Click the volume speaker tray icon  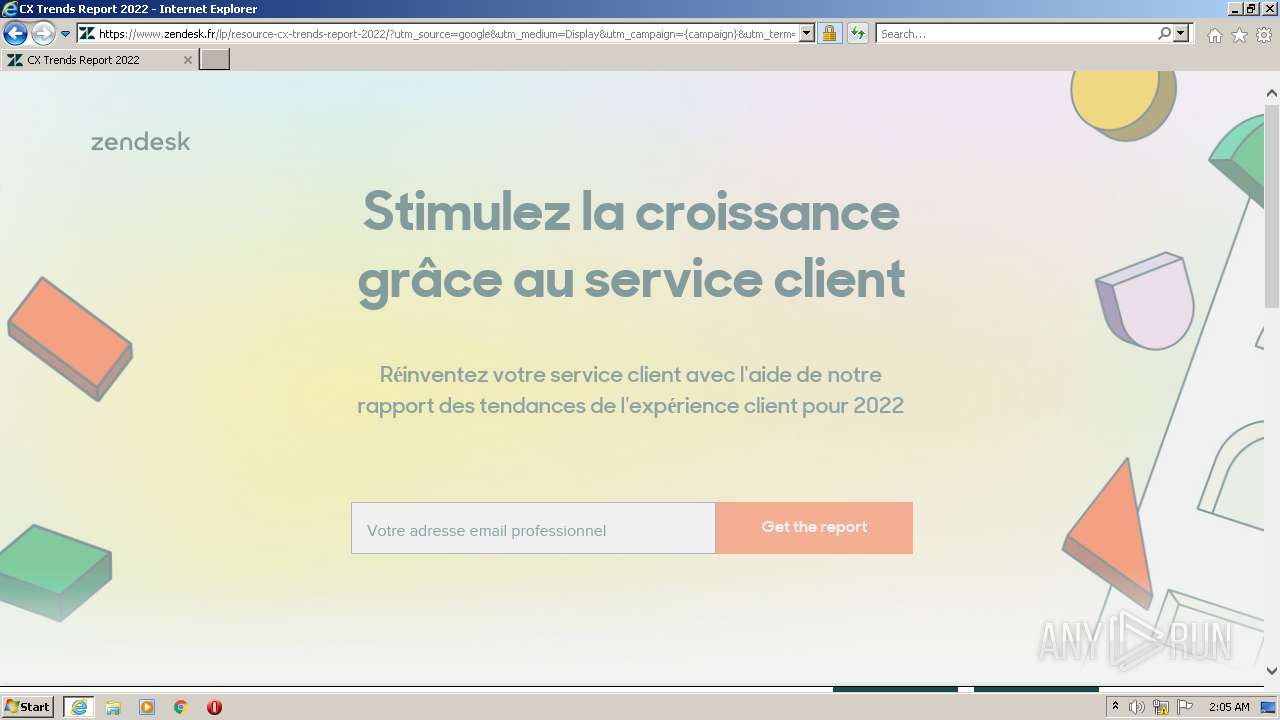tap(1137, 707)
